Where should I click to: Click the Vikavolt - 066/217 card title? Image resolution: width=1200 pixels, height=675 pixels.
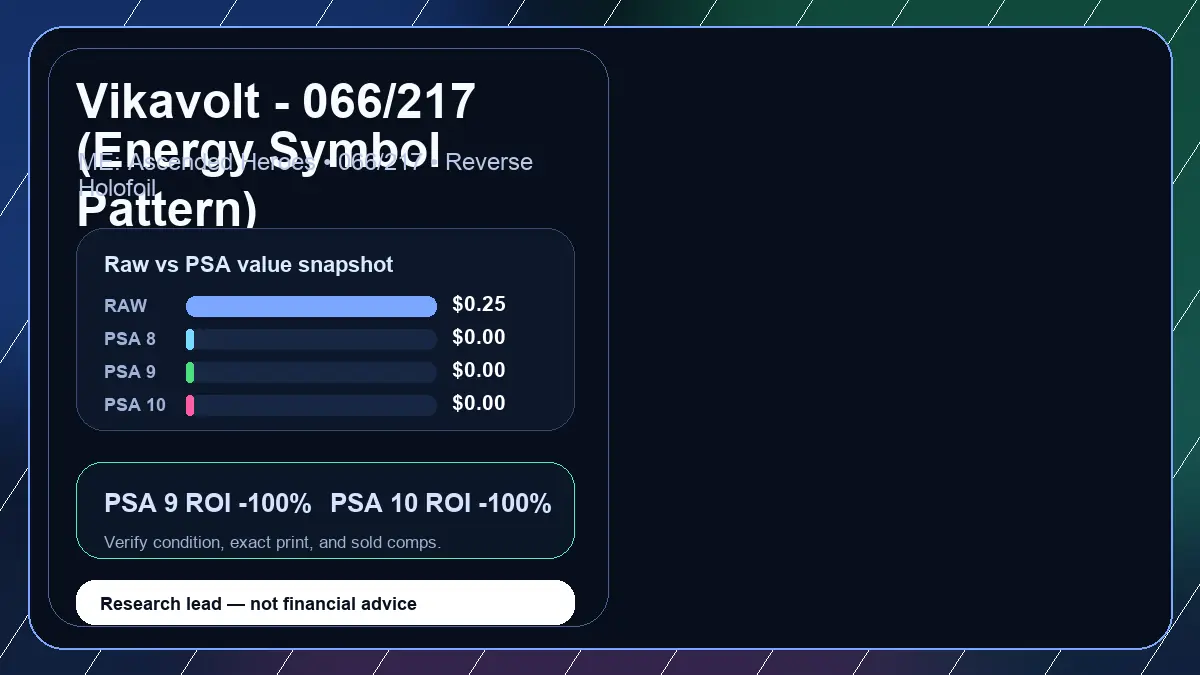point(276,155)
